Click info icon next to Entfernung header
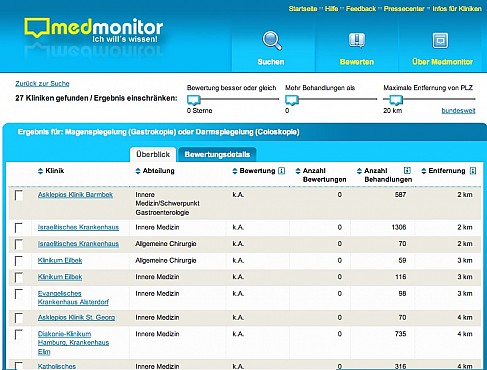The width and height of the screenshot is (487, 370). click(473, 171)
